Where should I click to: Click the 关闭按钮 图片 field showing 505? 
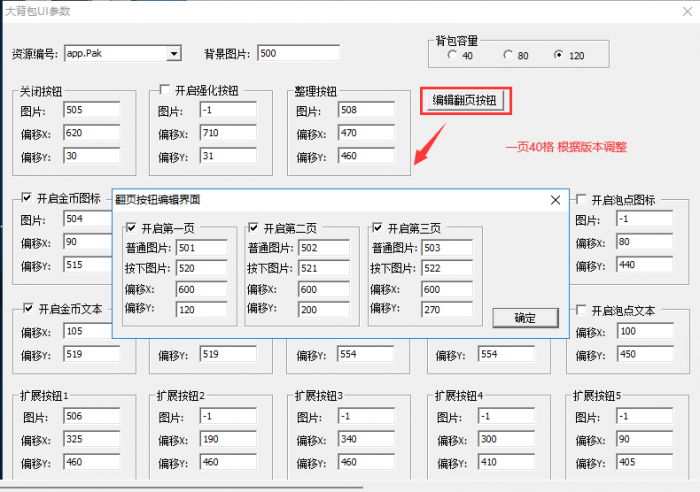pyautogui.click(x=91, y=110)
